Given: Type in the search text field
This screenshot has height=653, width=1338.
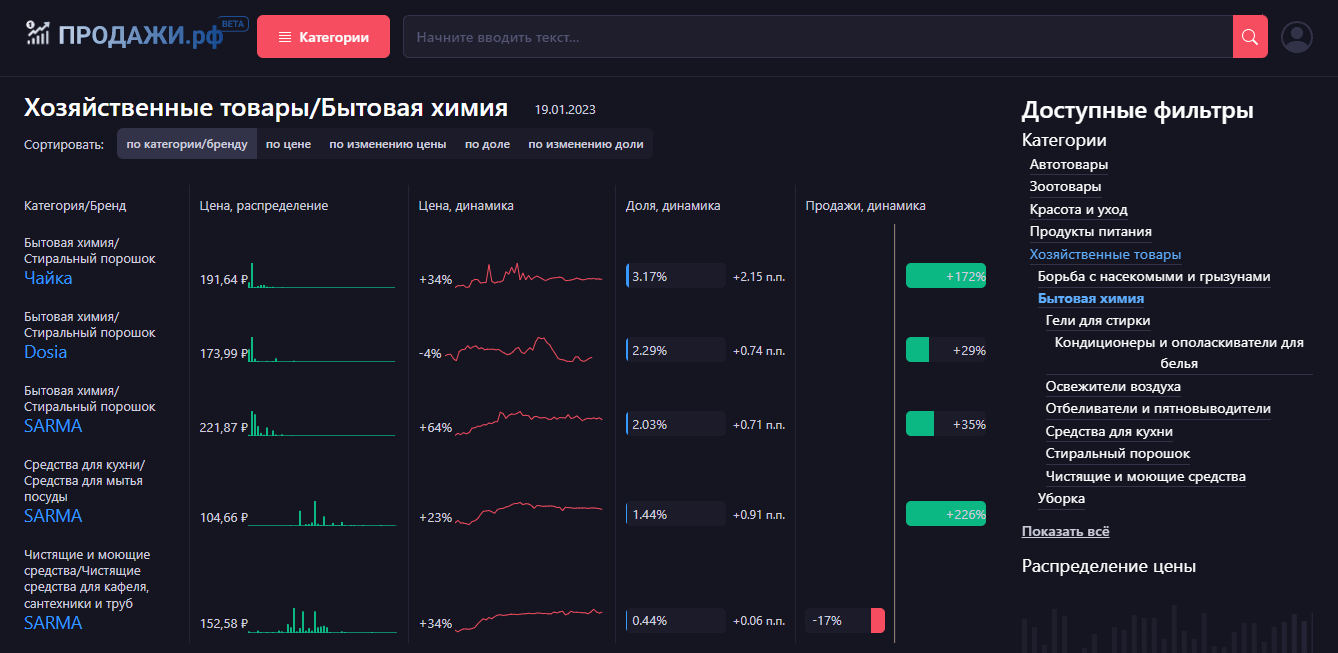Looking at the screenshot, I should [x=817, y=37].
